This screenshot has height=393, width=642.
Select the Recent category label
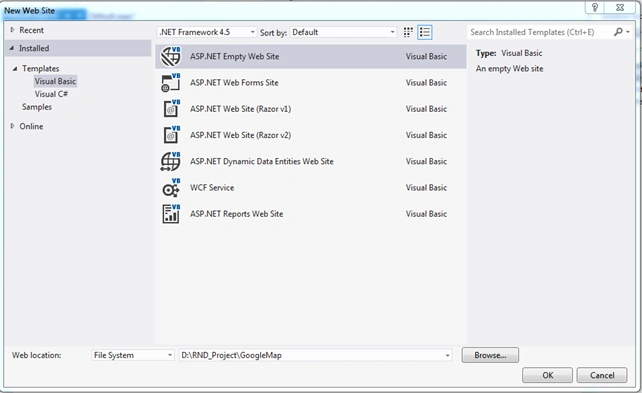[32, 30]
